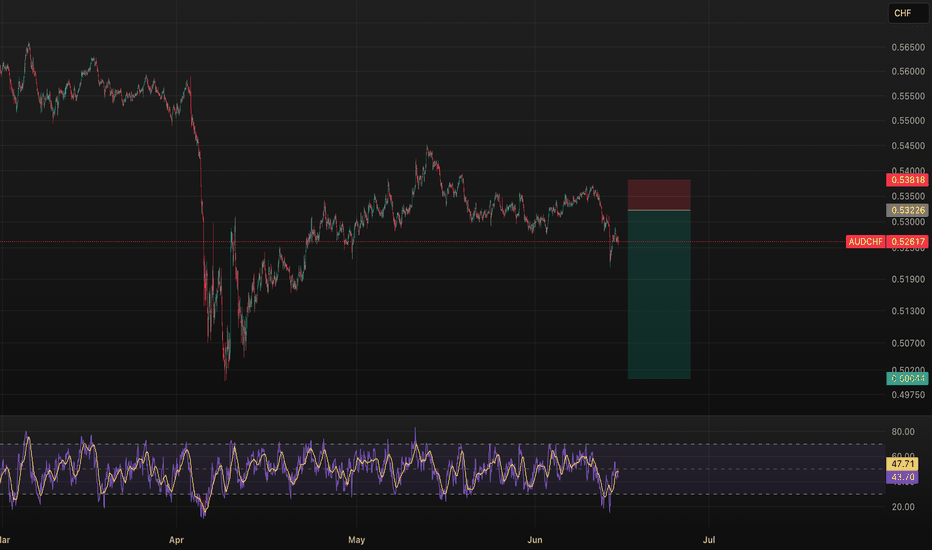Click the AUDCHF symbol tag on price axis
Viewport: 932px width, 550px height.
tap(865, 241)
